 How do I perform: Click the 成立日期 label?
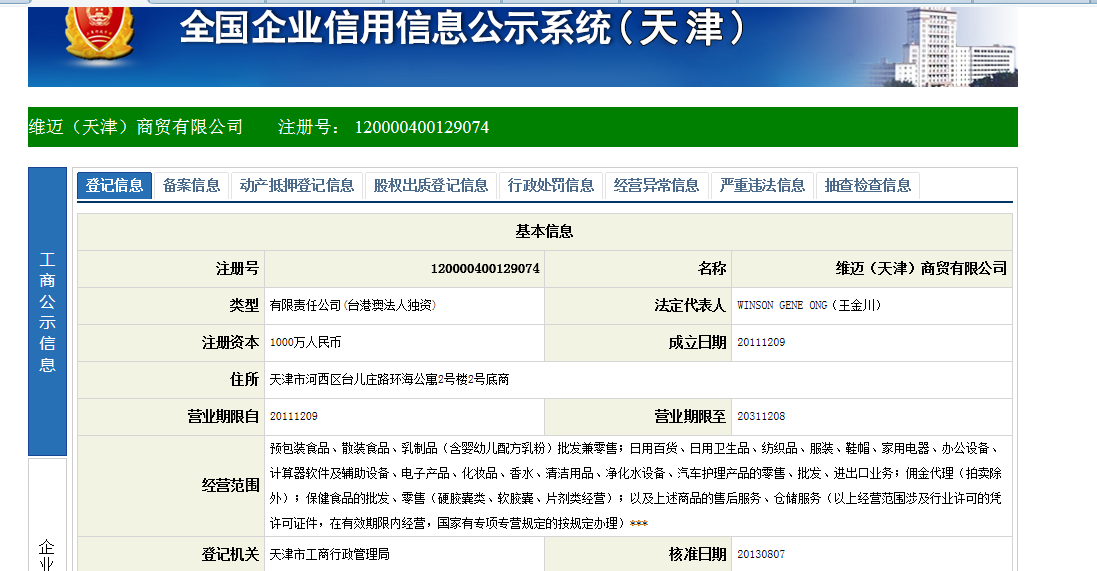[x=697, y=343]
